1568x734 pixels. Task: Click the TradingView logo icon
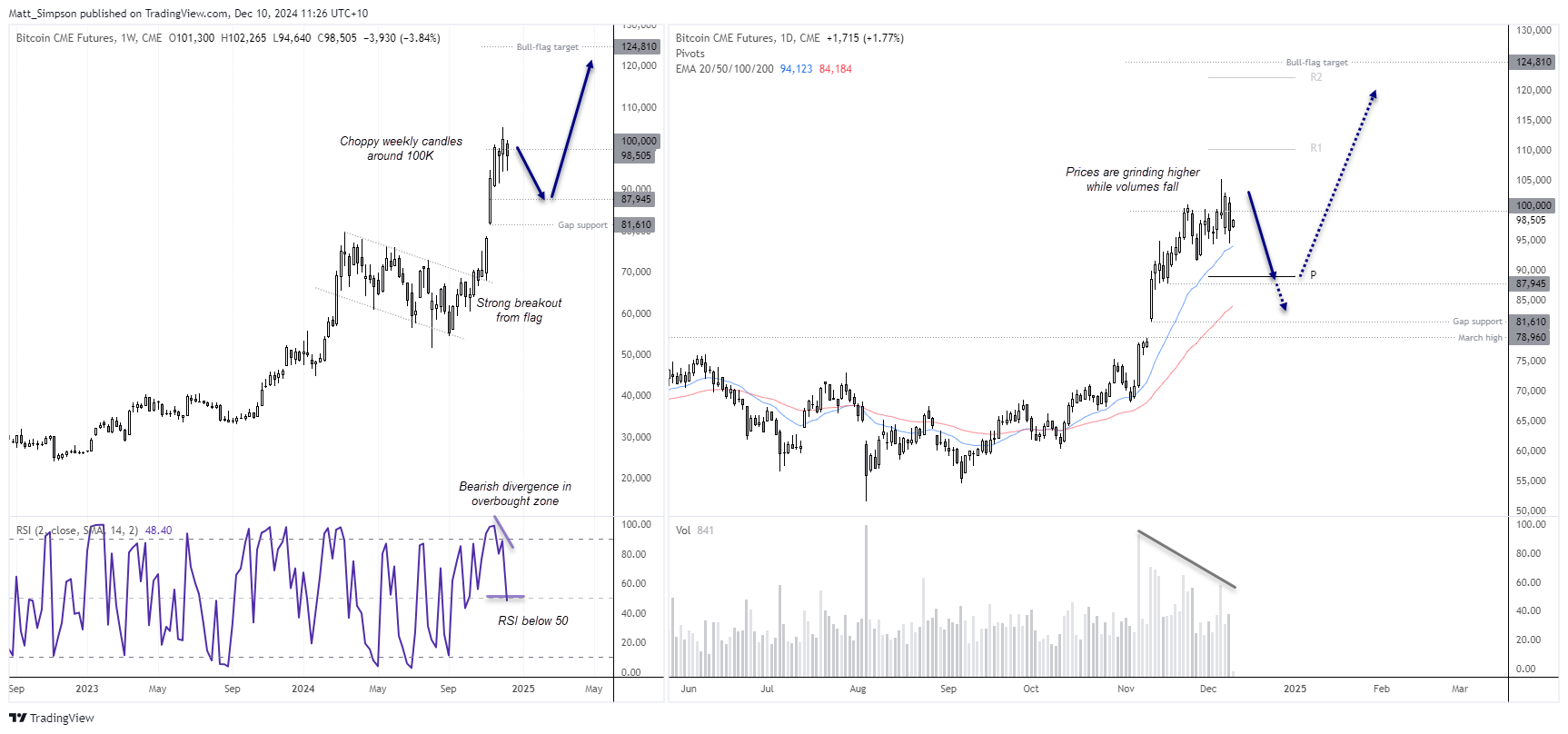point(17,718)
